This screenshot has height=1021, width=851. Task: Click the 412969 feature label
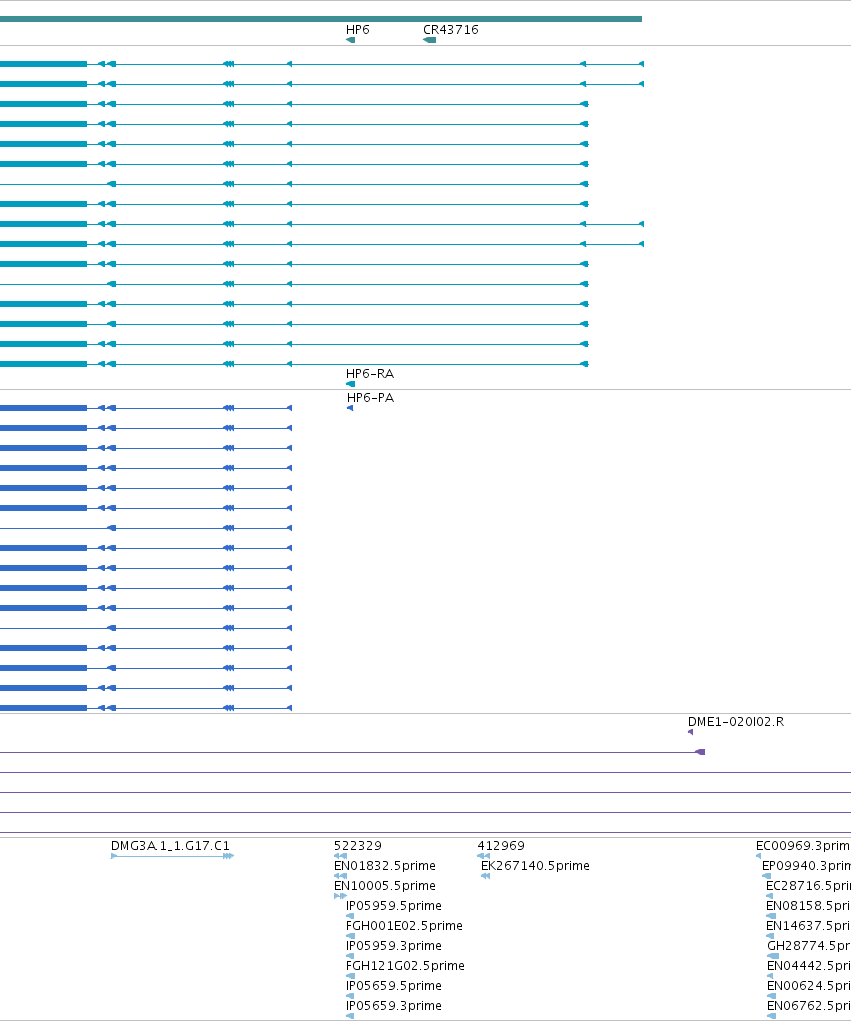[501, 846]
